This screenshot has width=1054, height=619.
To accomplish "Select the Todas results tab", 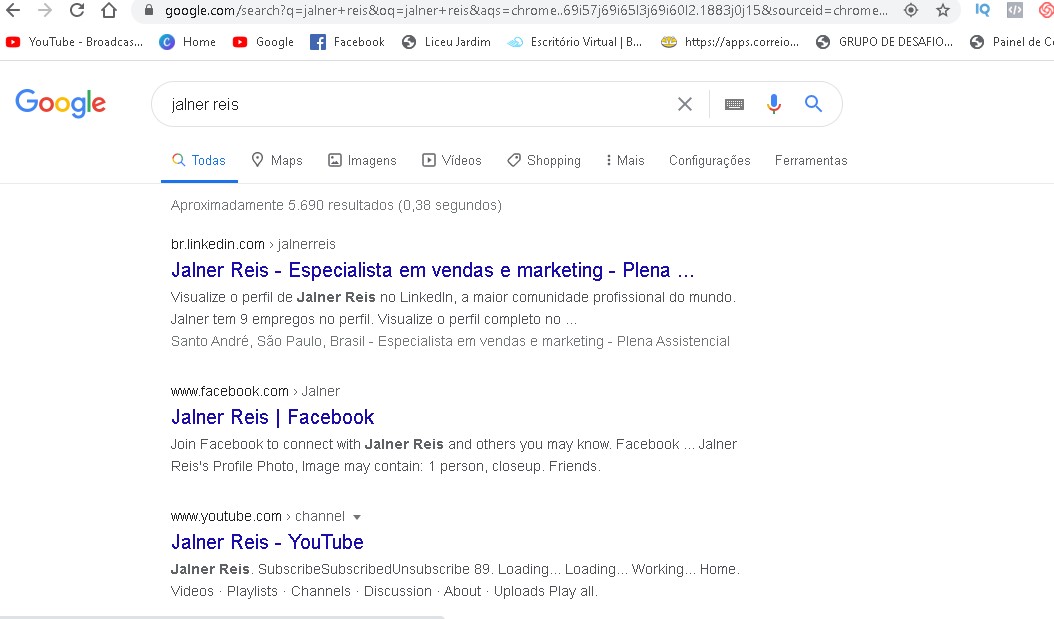I will click(x=199, y=161).
